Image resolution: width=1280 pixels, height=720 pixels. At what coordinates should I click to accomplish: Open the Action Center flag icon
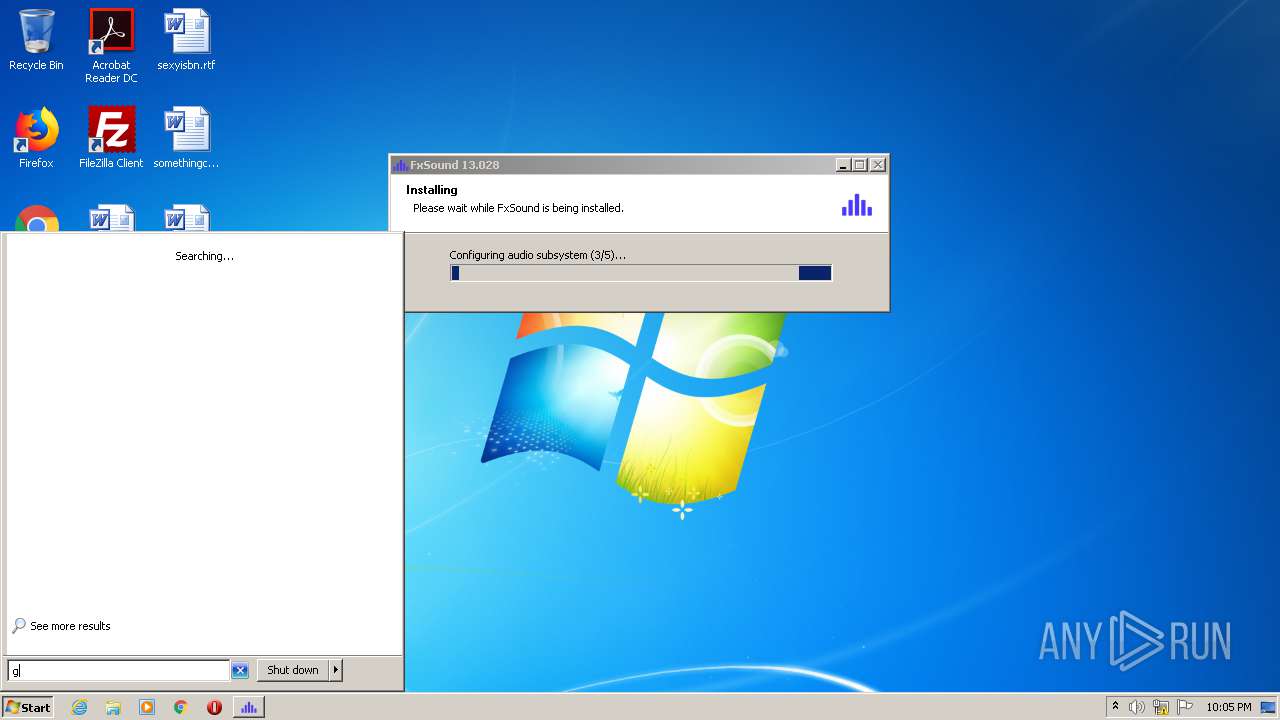[x=1185, y=707]
